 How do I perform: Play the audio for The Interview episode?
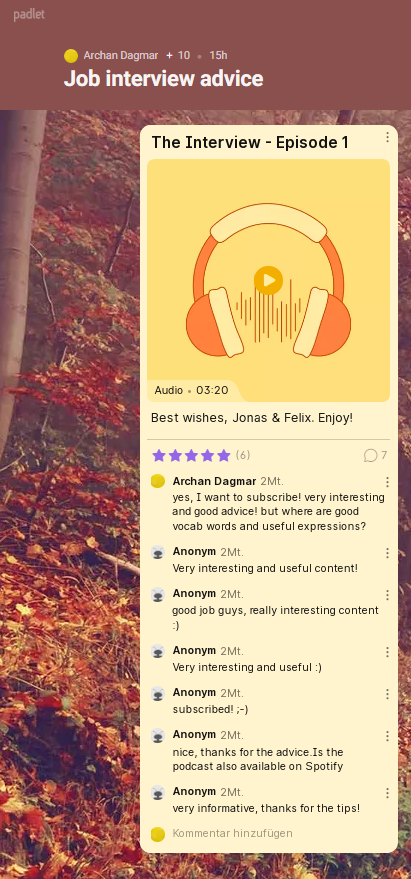(268, 280)
